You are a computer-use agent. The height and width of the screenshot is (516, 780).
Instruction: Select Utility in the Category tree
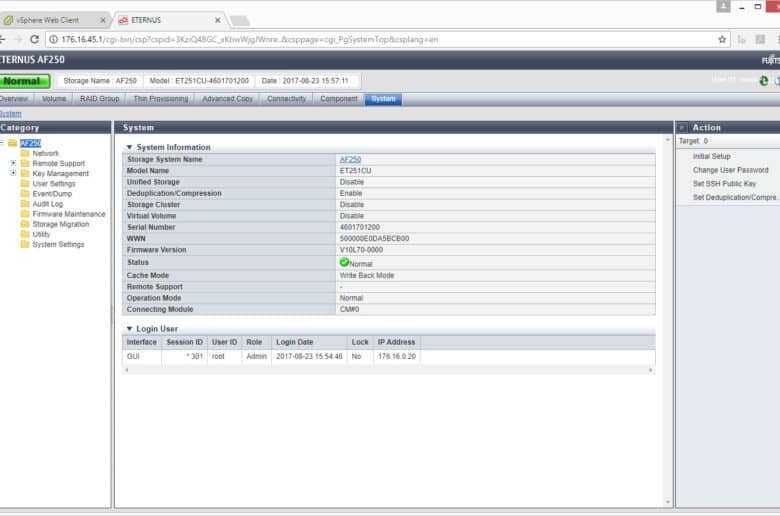click(x=41, y=234)
